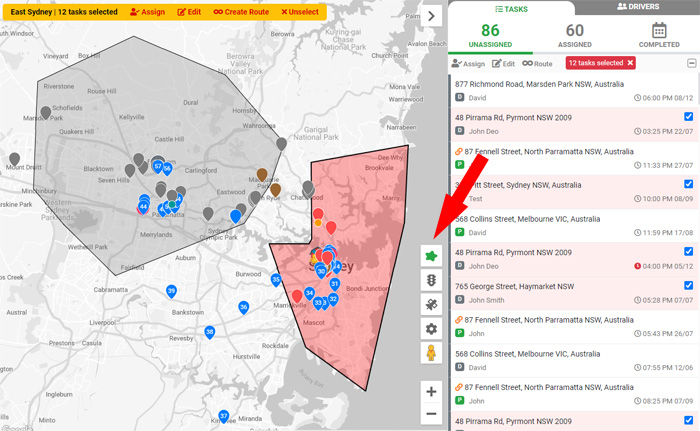Open the Completed tasks calendar
700x431 pixels.
tap(659, 35)
